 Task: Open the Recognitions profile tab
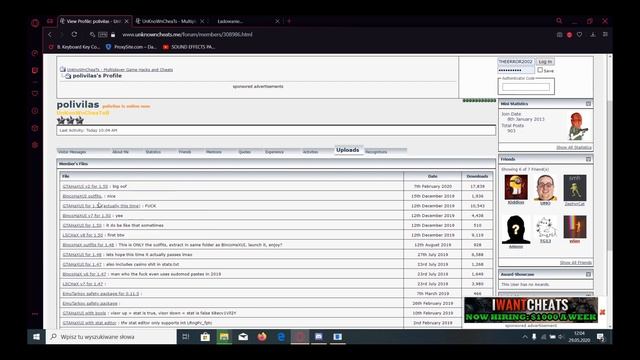pos(376,152)
